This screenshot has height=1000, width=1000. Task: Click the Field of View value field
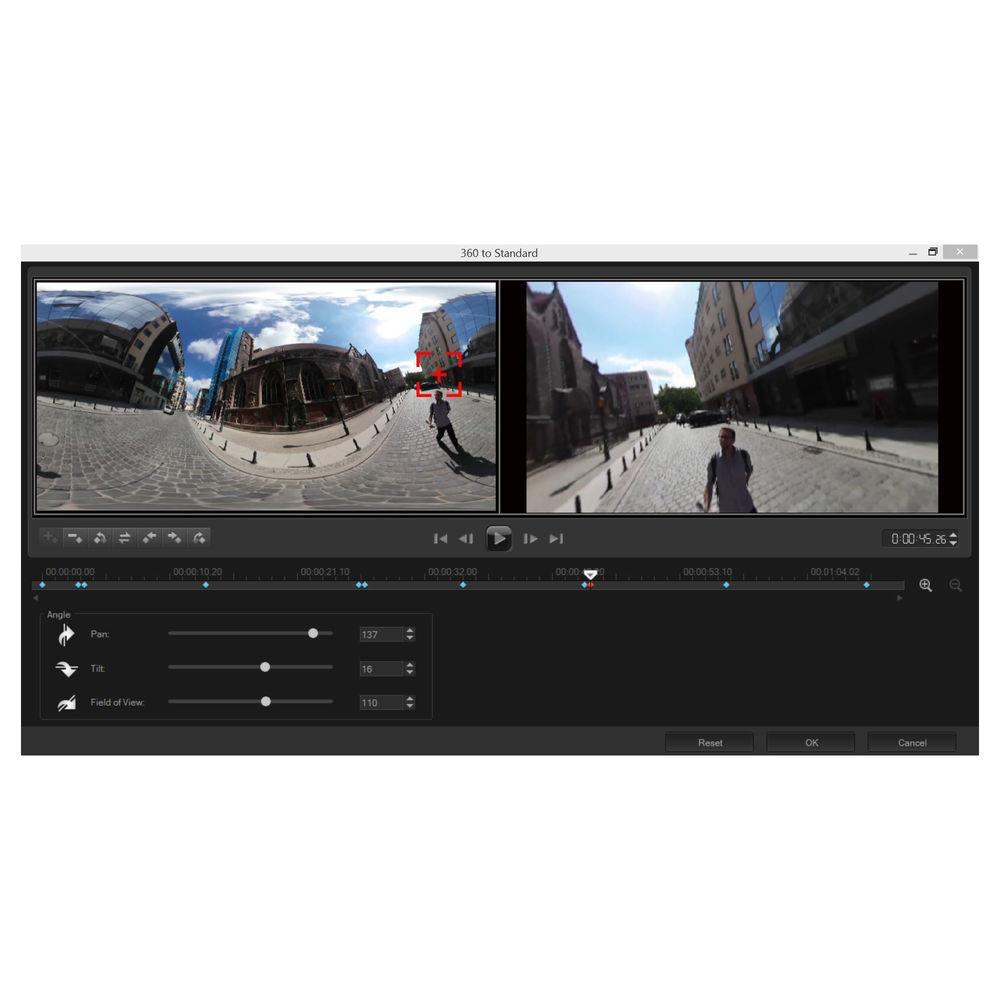[381, 703]
